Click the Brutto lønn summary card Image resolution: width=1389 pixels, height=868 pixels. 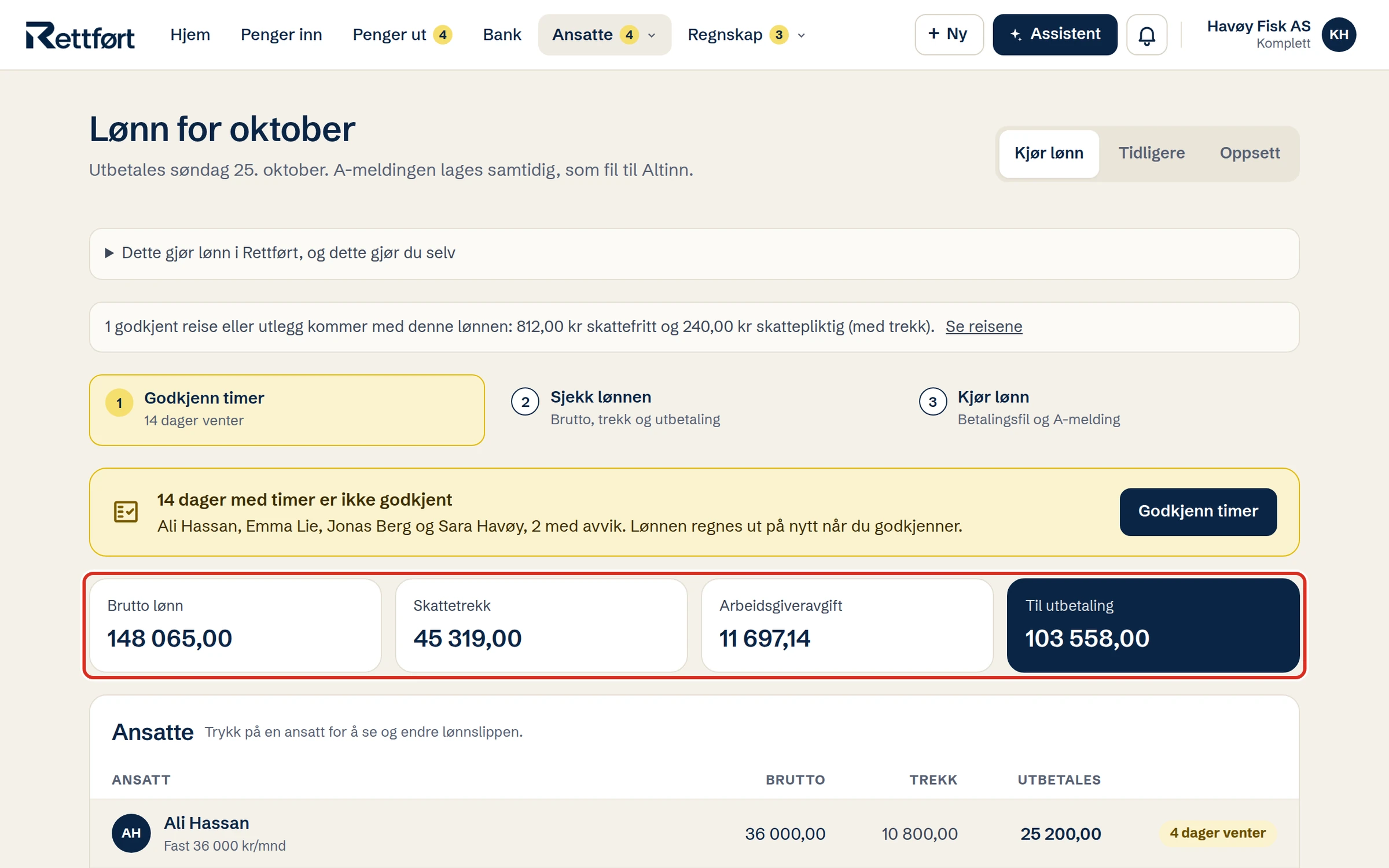(236, 625)
